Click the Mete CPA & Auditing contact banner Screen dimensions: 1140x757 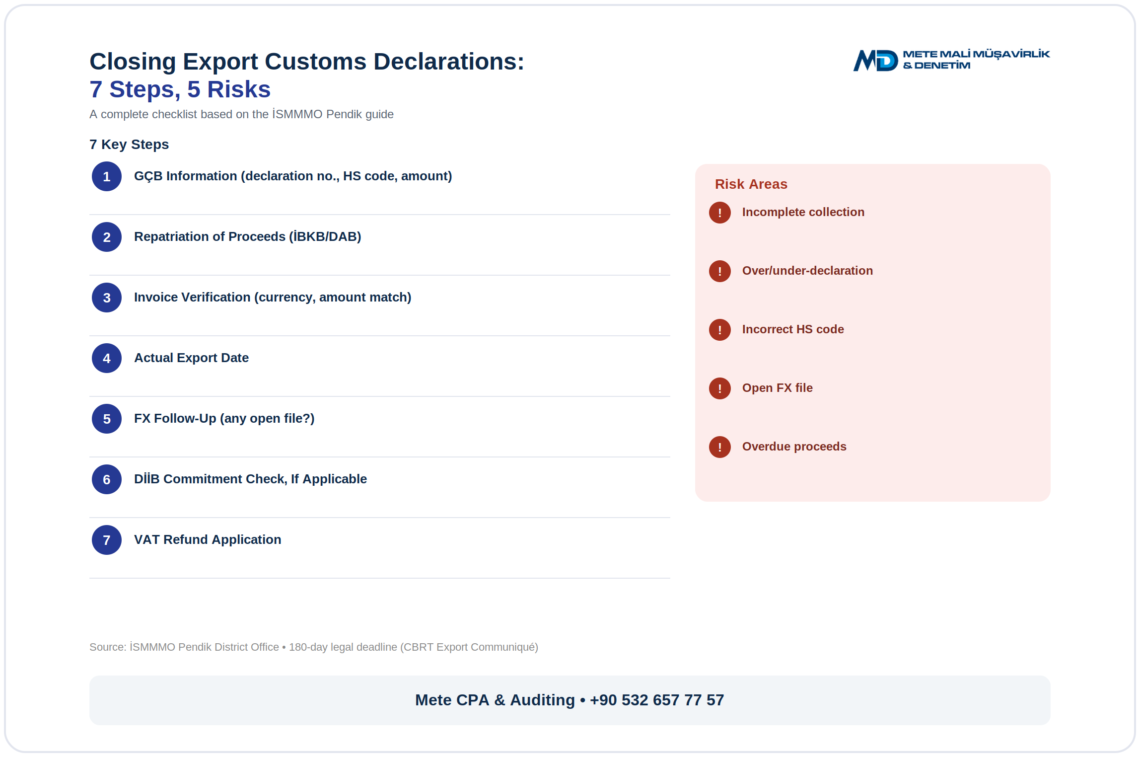point(569,700)
